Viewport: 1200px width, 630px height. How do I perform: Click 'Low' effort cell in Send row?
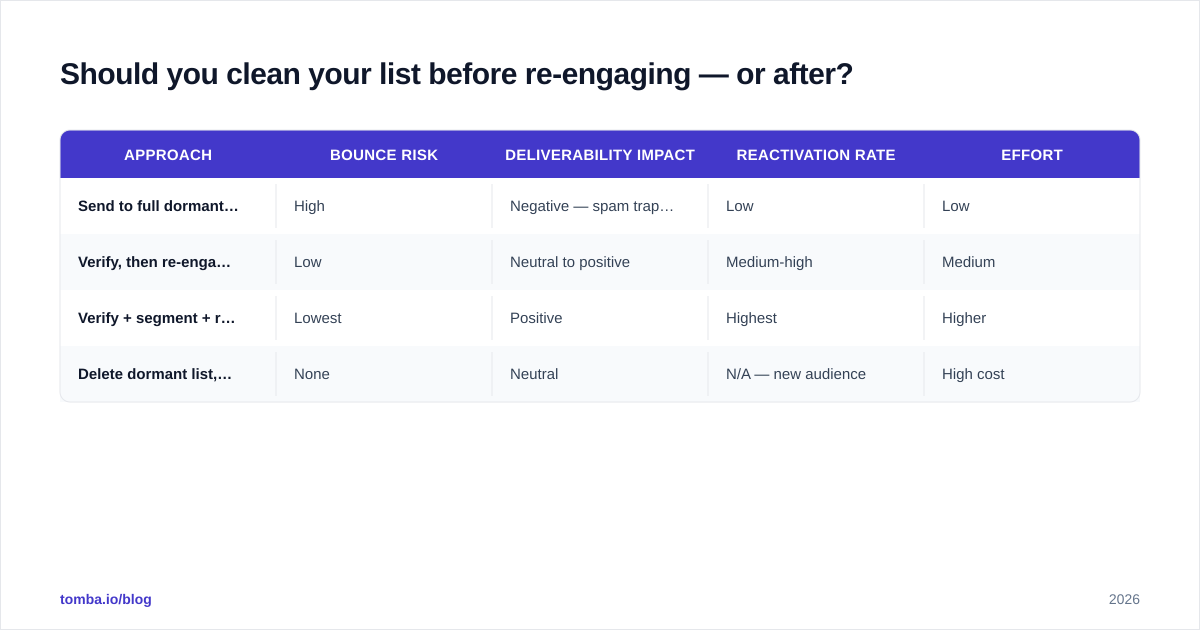(x=1032, y=206)
